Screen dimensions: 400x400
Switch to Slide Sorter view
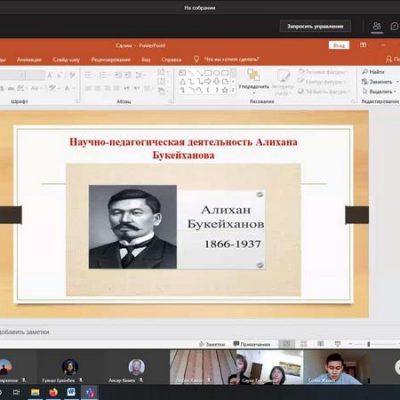303,344
